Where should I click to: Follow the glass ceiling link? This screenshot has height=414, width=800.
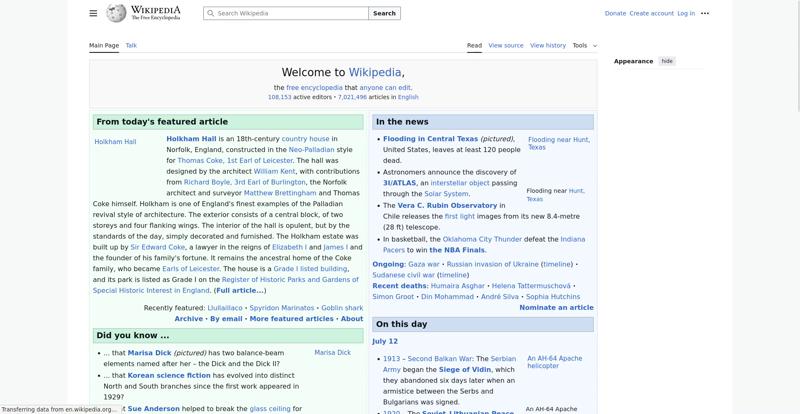pyautogui.click(x=270, y=409)
